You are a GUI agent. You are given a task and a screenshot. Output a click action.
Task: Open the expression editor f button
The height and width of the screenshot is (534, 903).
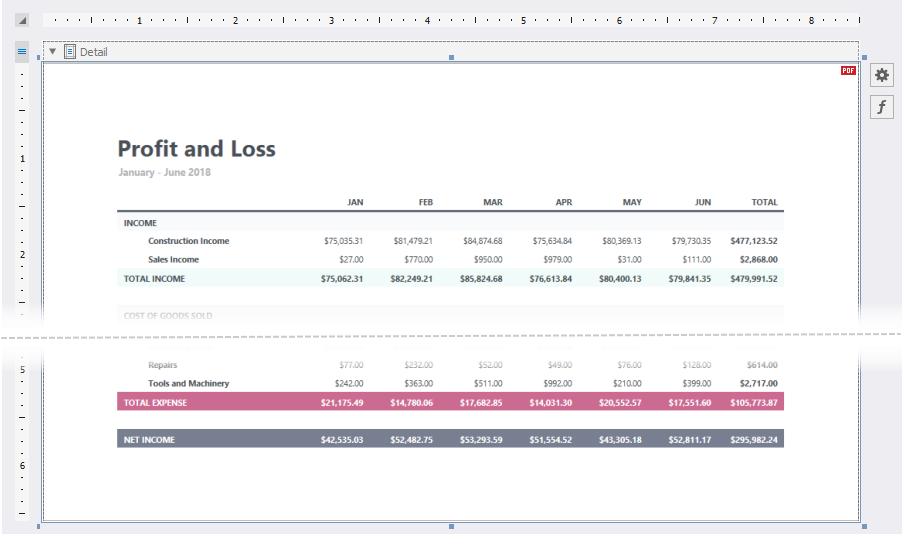(881, 107)
